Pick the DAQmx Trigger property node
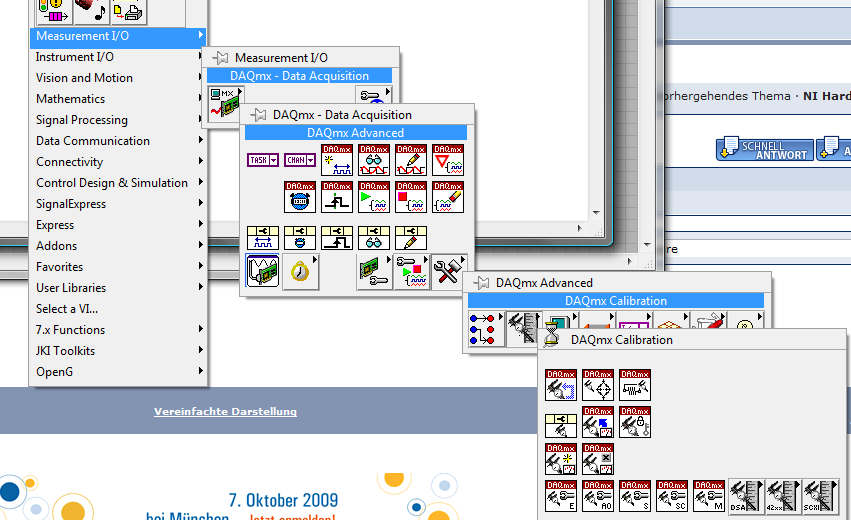This screenshot has height=520, width=851. pos(336,238)
